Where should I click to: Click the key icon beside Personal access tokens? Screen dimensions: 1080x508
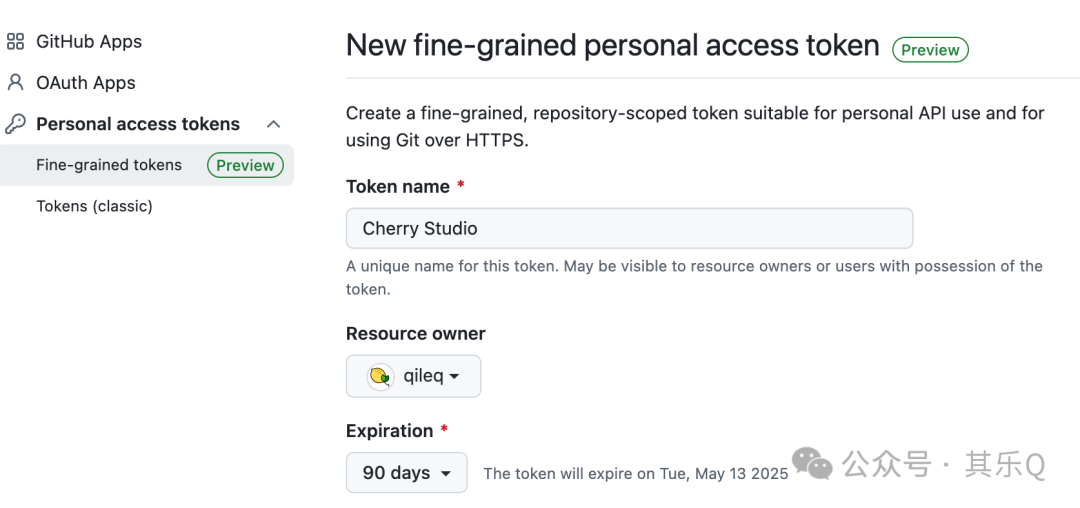pyautogui.click(x=15, y=124)
